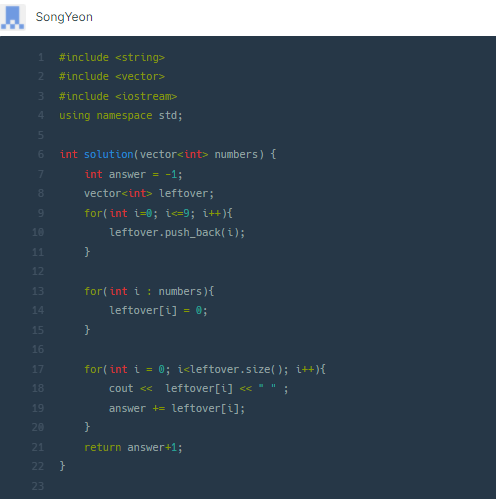Viewport: 496px width, 499px height.
Task: Click line number 6 in gutter
Action: coord(41,154)
